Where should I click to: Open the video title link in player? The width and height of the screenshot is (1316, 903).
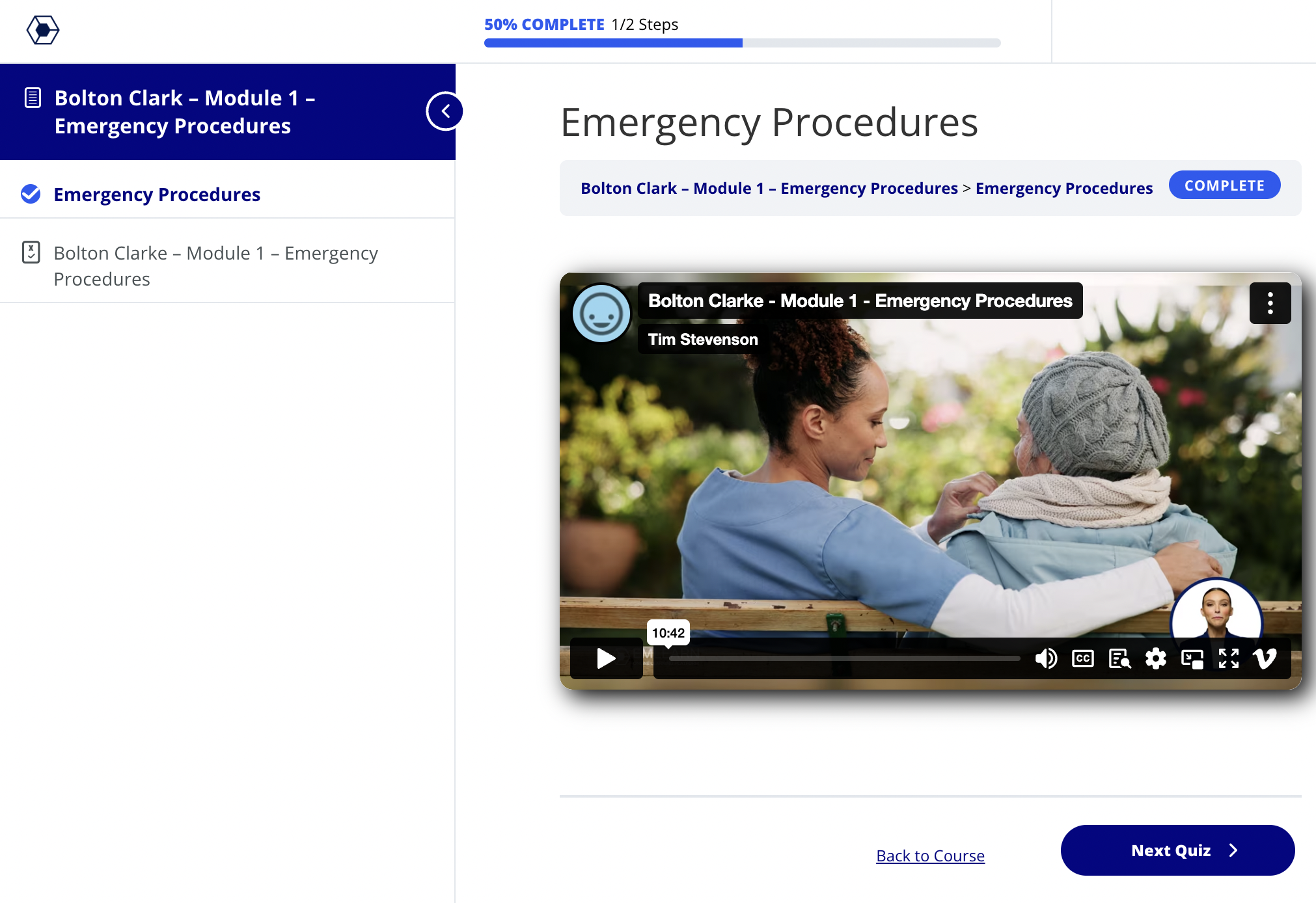[x=860, y=301]
